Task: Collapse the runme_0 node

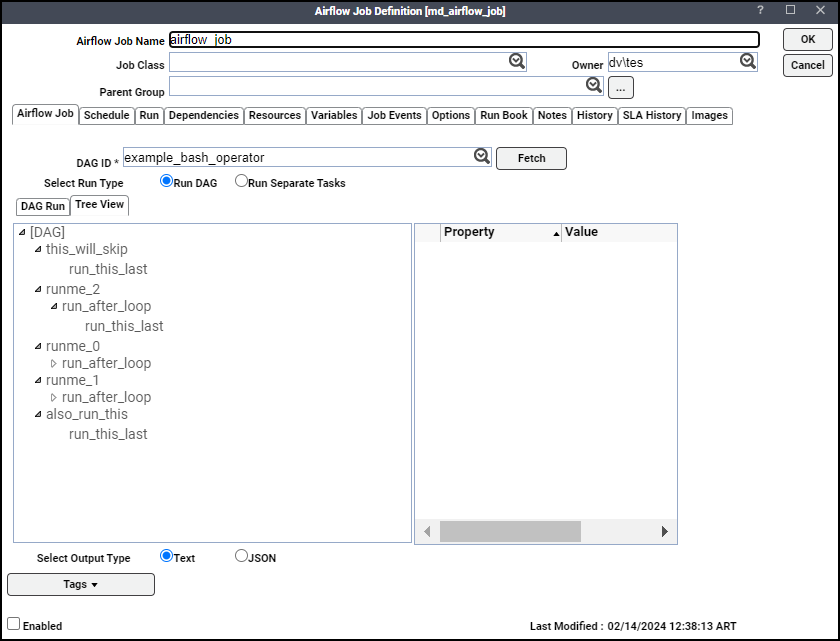Action: [38, 346]
